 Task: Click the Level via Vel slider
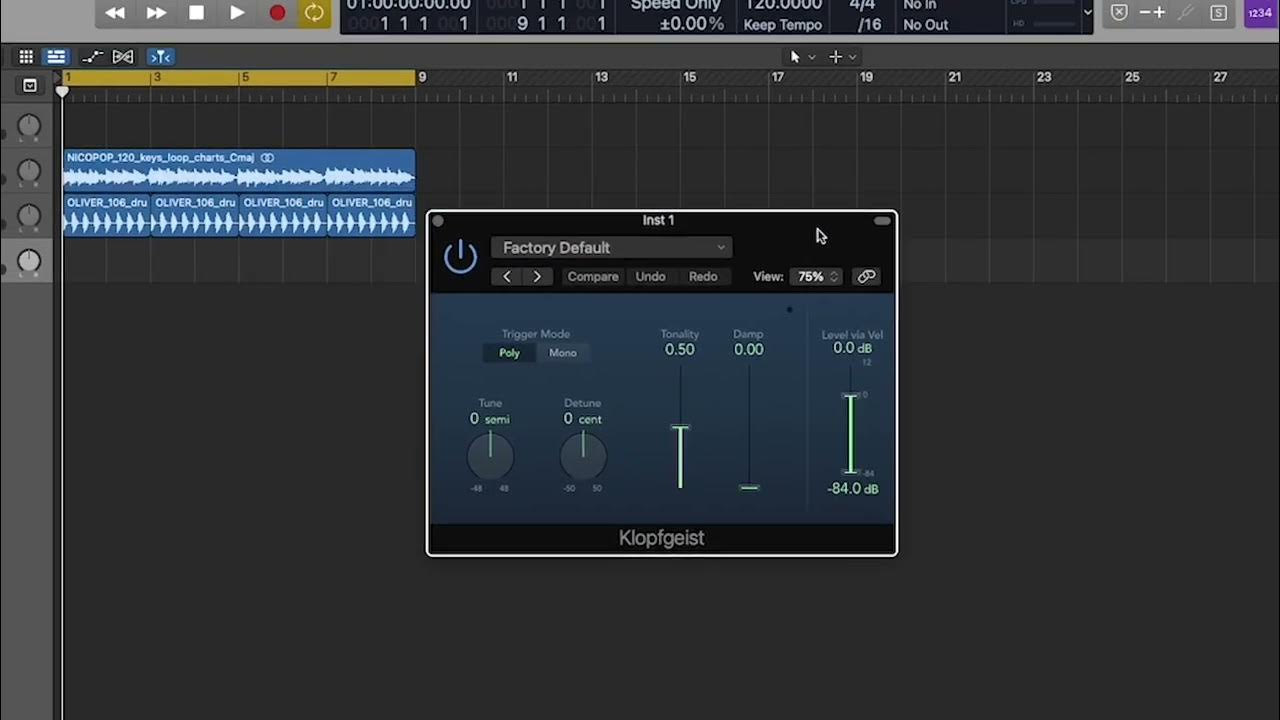pos(851,433)
